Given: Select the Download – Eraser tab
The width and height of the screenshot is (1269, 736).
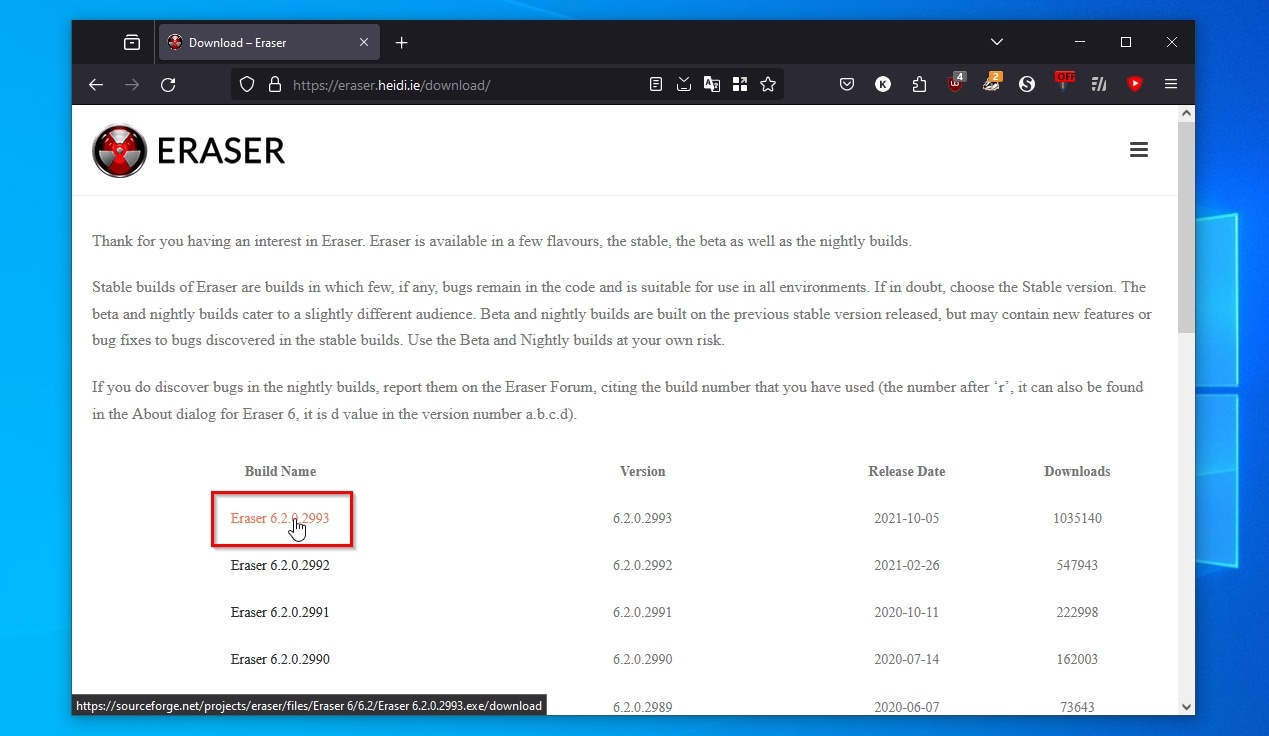Looking at the screenshot, I should pos(270,42).
